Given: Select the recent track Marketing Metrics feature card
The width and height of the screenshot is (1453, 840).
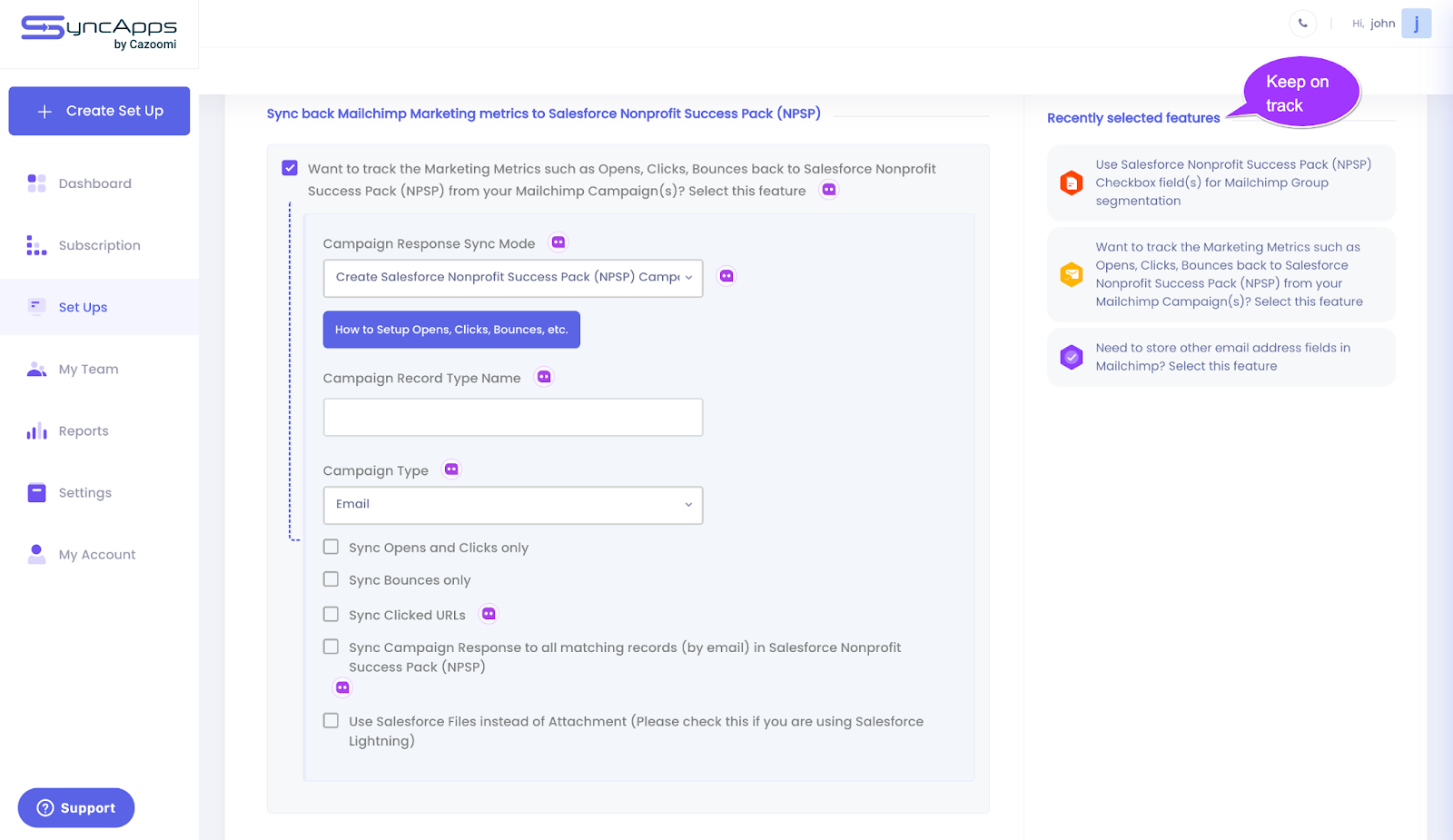Looking at the screenshot, I should coord(1221,274).
